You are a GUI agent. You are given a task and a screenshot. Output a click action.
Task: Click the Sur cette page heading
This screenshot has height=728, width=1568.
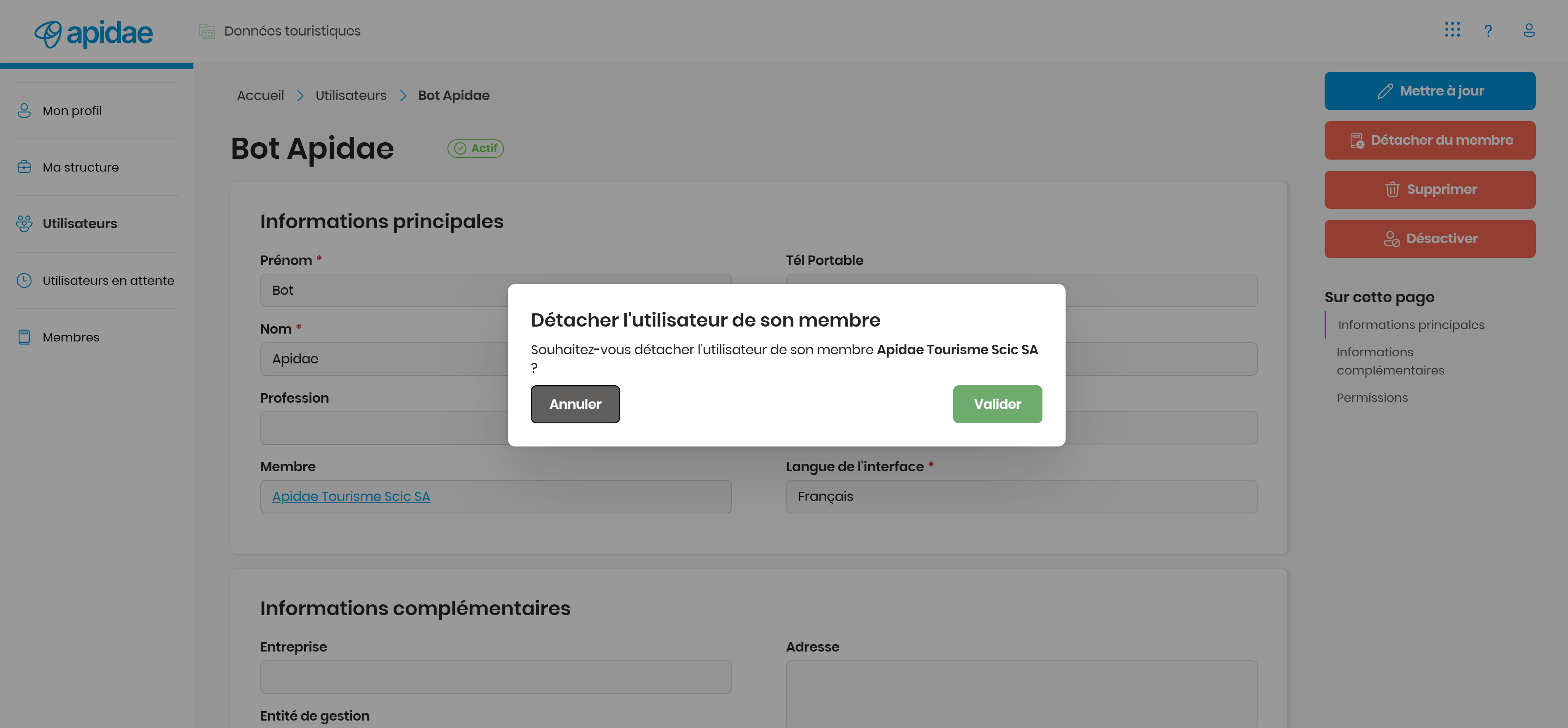click(1379, 297)
